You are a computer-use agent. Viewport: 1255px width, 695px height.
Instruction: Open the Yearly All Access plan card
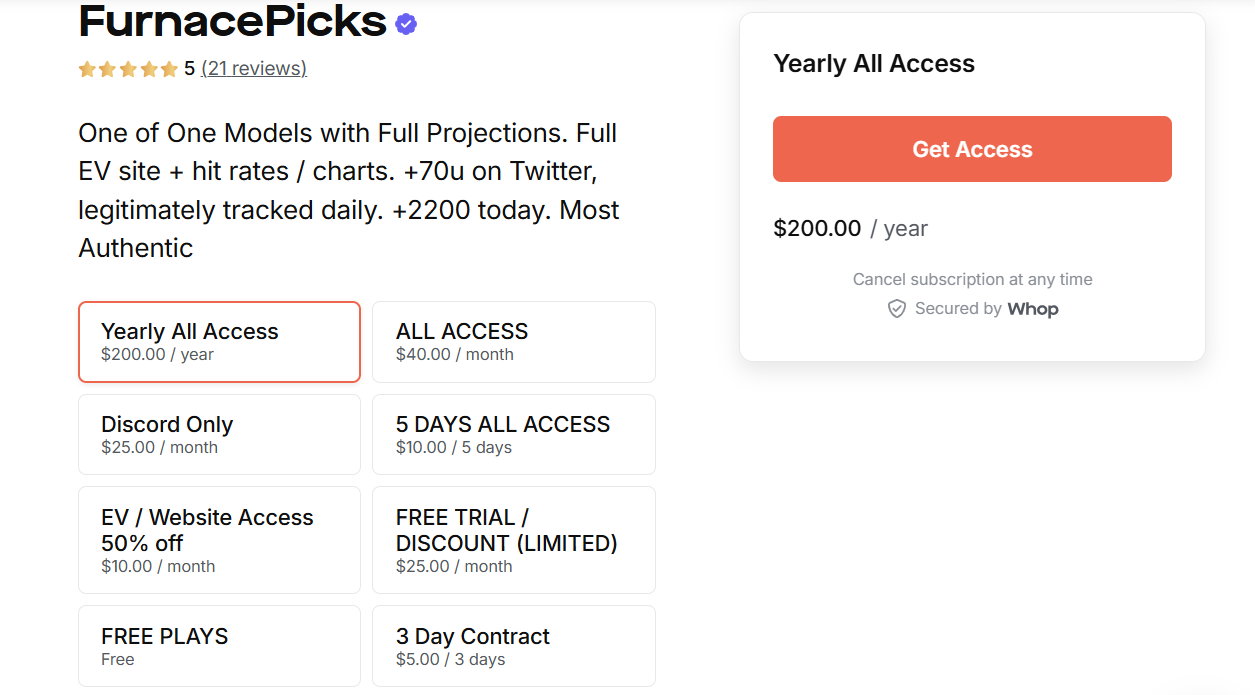click(x=219, y=341)
